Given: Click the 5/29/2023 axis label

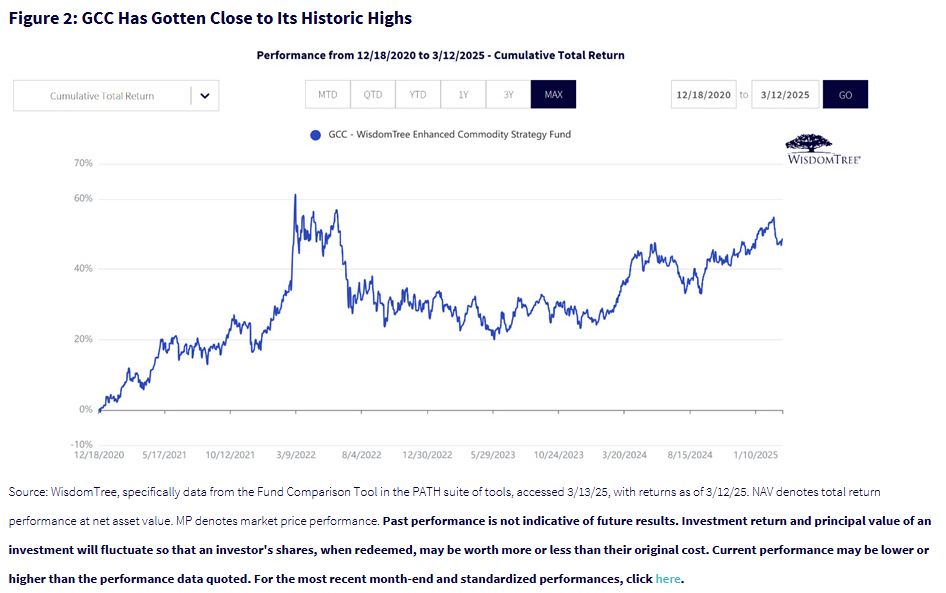Looking at the screenshot, I should point(491,454).
